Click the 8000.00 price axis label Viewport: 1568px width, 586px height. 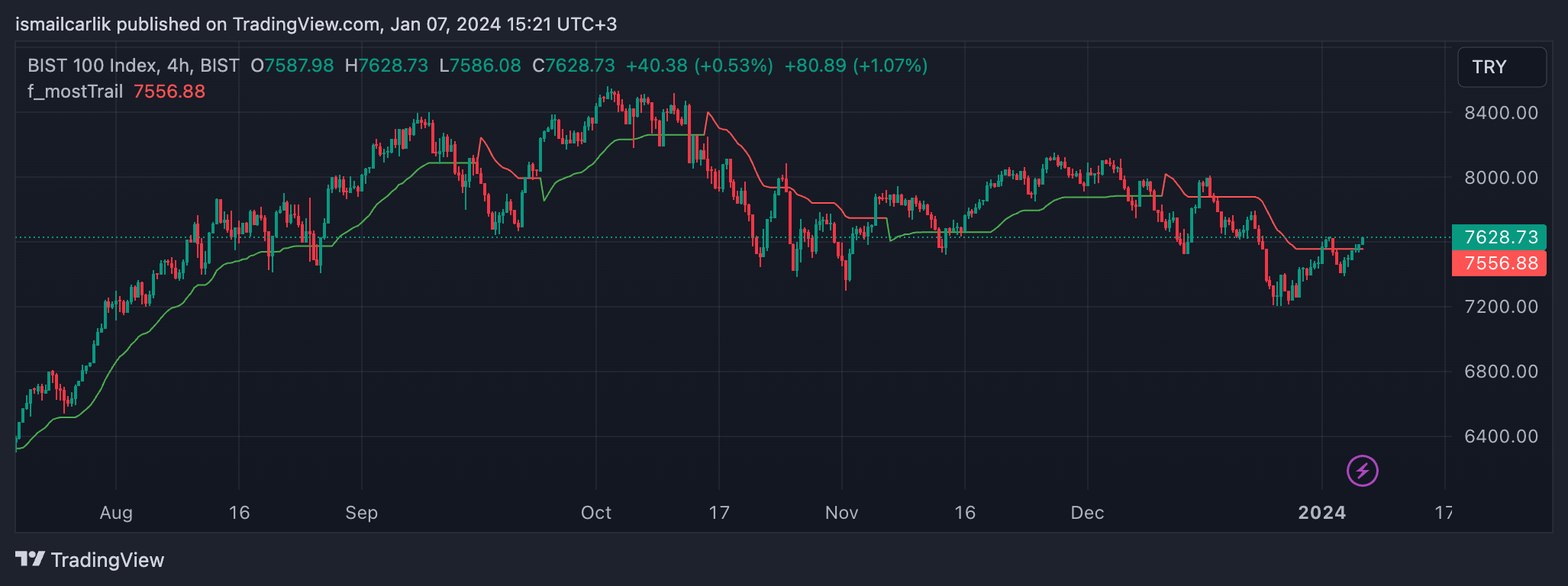tap(1501, 178)
